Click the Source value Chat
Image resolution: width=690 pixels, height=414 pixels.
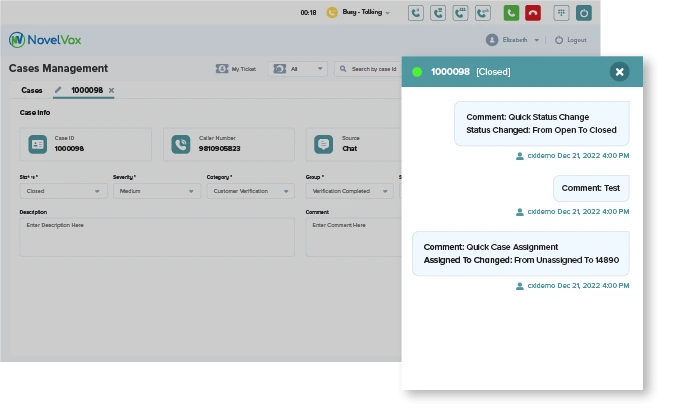point(349,149)
